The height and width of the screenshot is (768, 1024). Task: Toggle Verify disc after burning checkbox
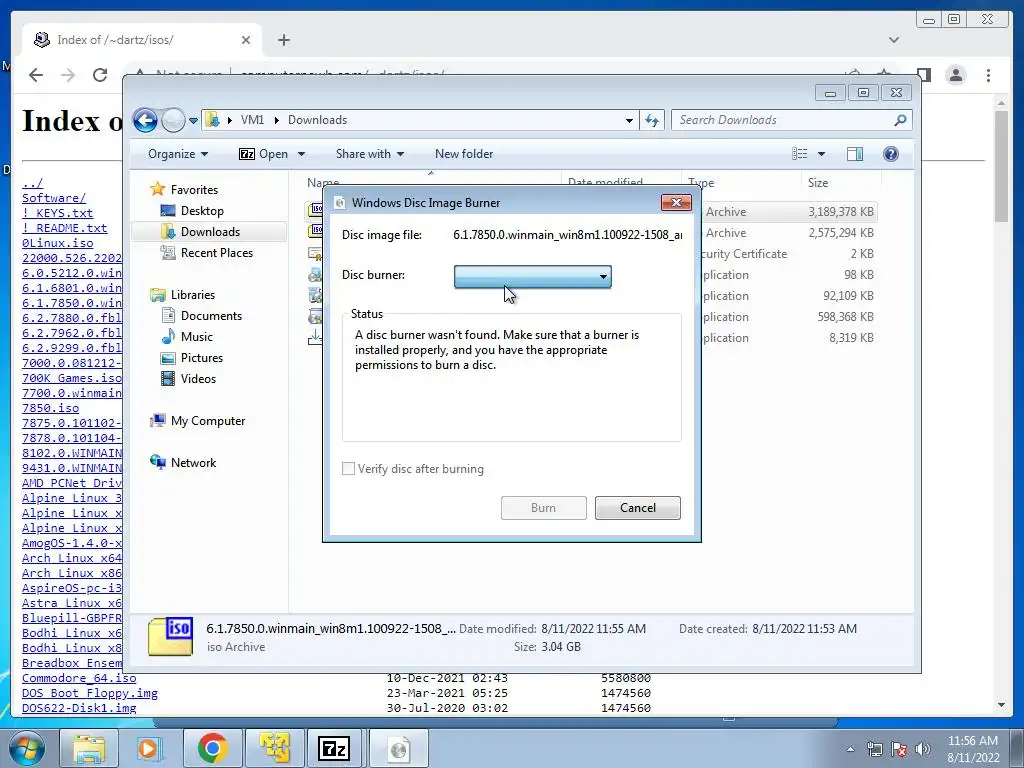(349, 469)
